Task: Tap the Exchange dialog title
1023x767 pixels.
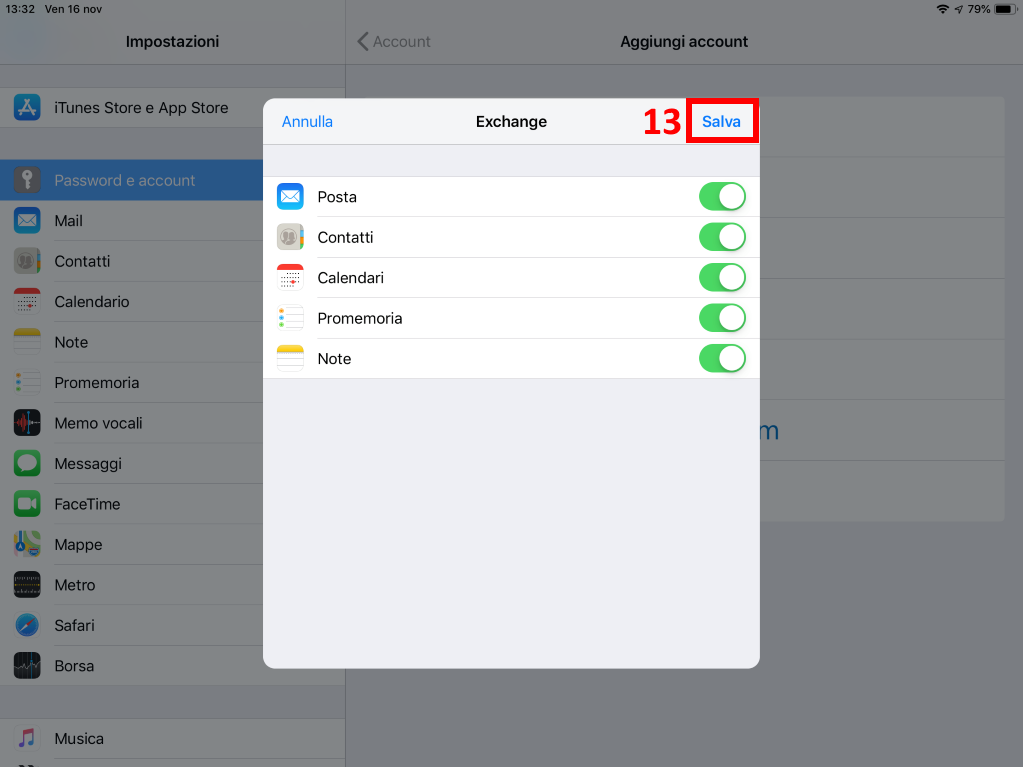Action: coord(512,122)
